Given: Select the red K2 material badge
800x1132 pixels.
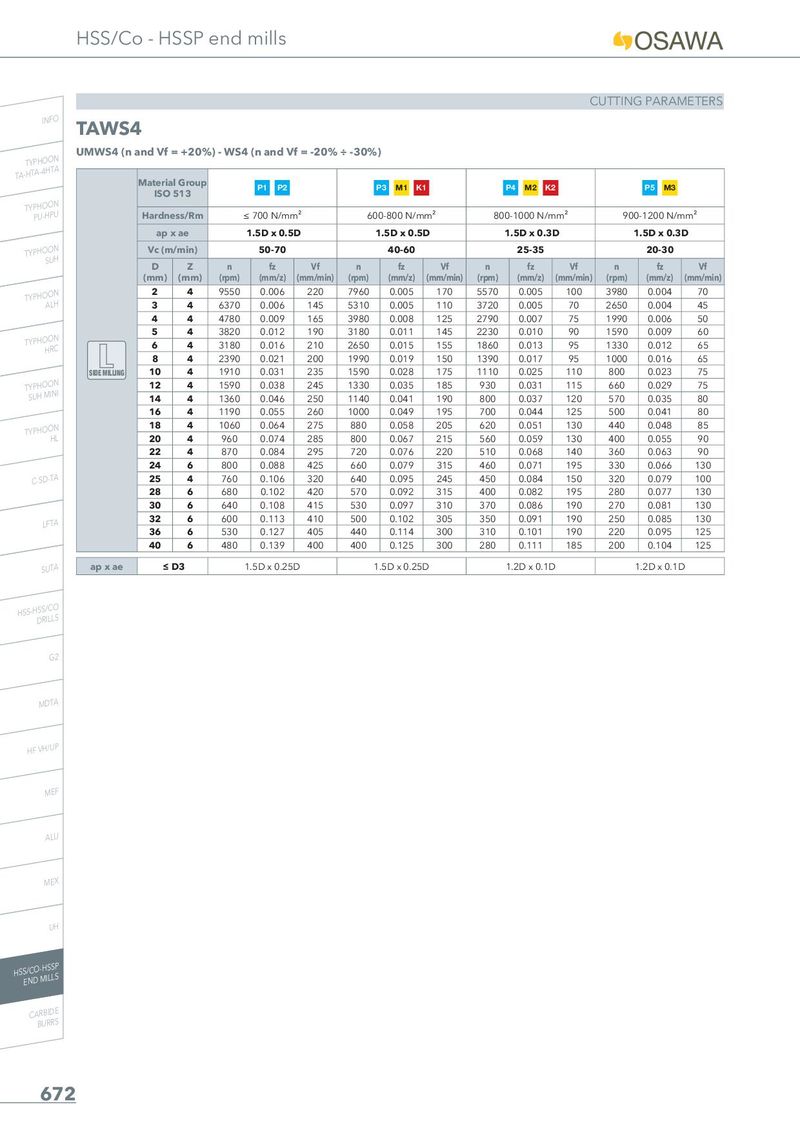Looking at the screenshot, I should point(550,188).
